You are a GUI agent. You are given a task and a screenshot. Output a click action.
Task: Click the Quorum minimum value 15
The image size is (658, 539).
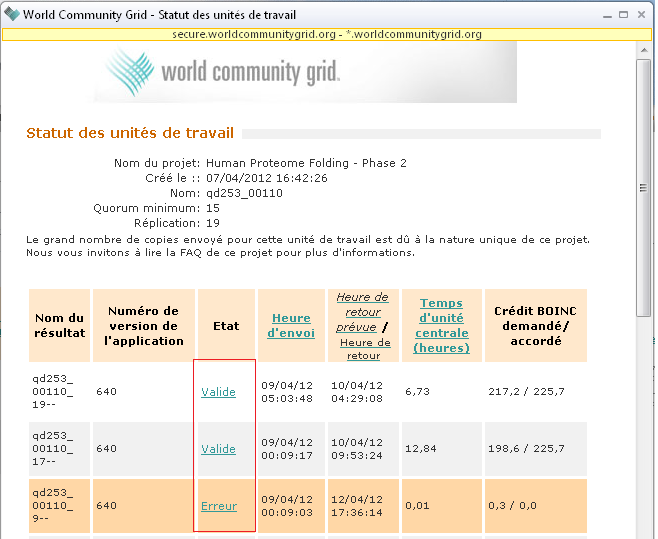pos(213,208)
